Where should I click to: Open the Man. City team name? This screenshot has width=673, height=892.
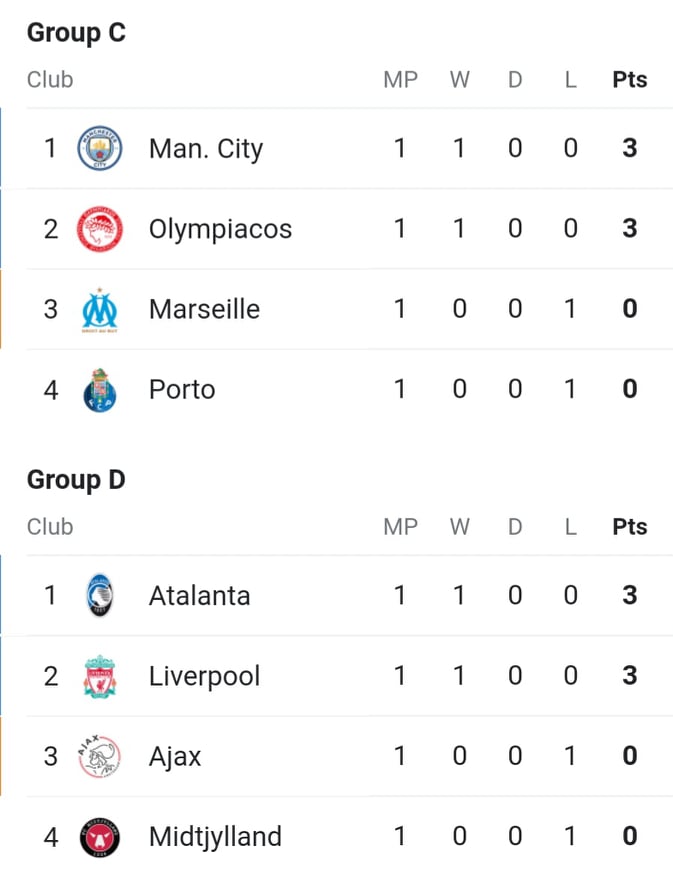(206, 149)
